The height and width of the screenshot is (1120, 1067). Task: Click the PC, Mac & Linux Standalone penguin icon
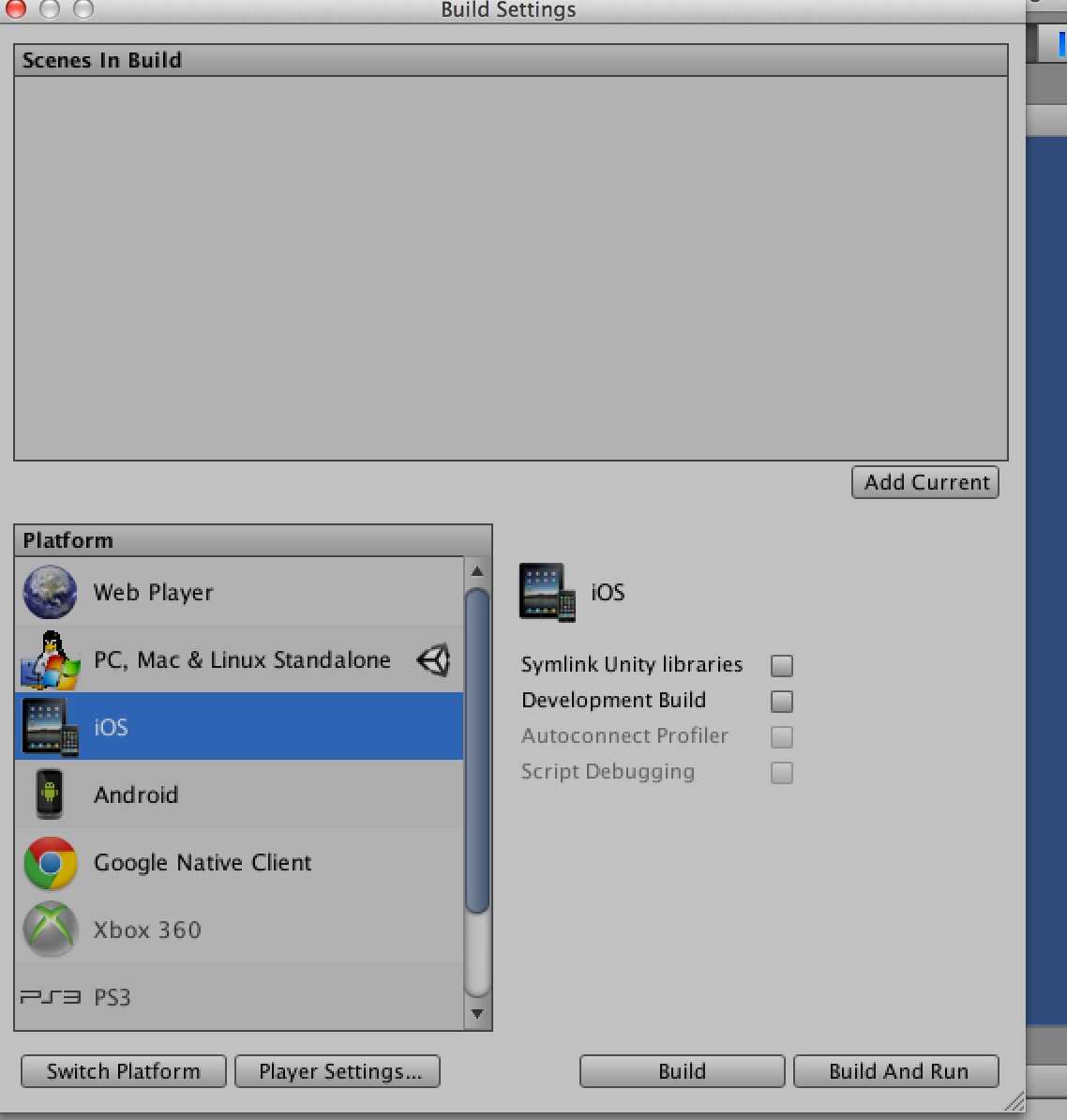(x=50, y=660)
